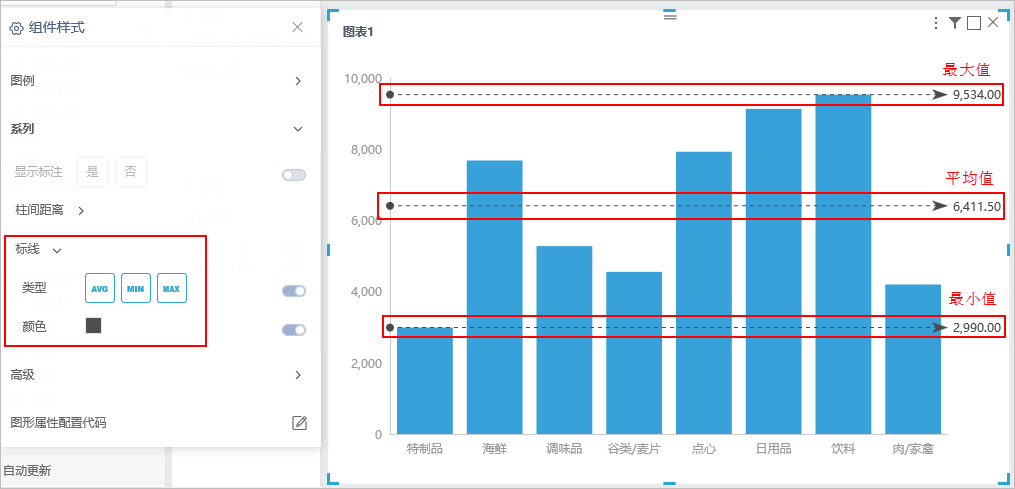Click the 海鲜 bar
Viewport: 1015px width, 489px height.
point(495,297)
